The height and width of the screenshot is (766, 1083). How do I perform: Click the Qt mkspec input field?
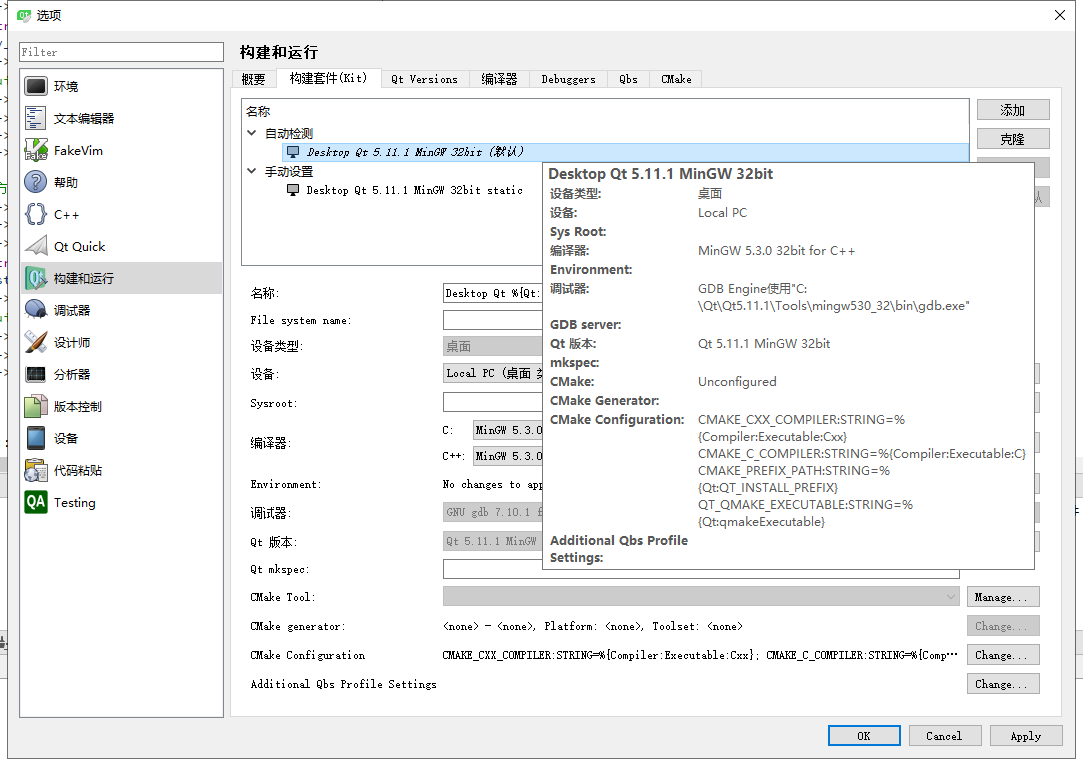701,569
